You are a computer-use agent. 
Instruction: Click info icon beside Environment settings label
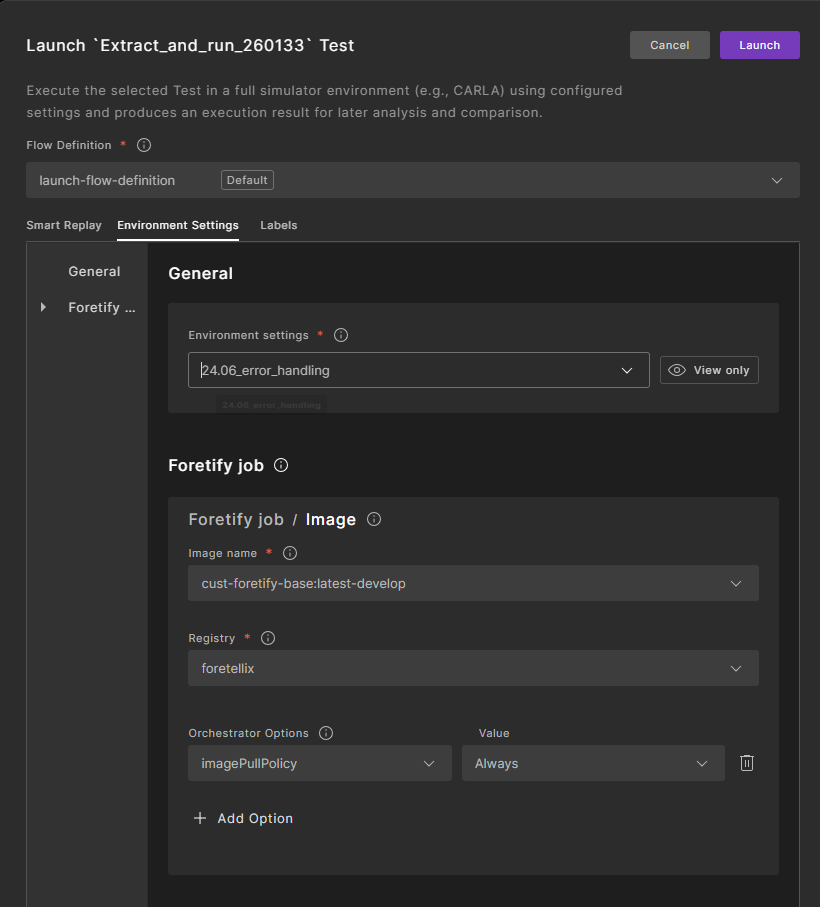pos(341,335)
